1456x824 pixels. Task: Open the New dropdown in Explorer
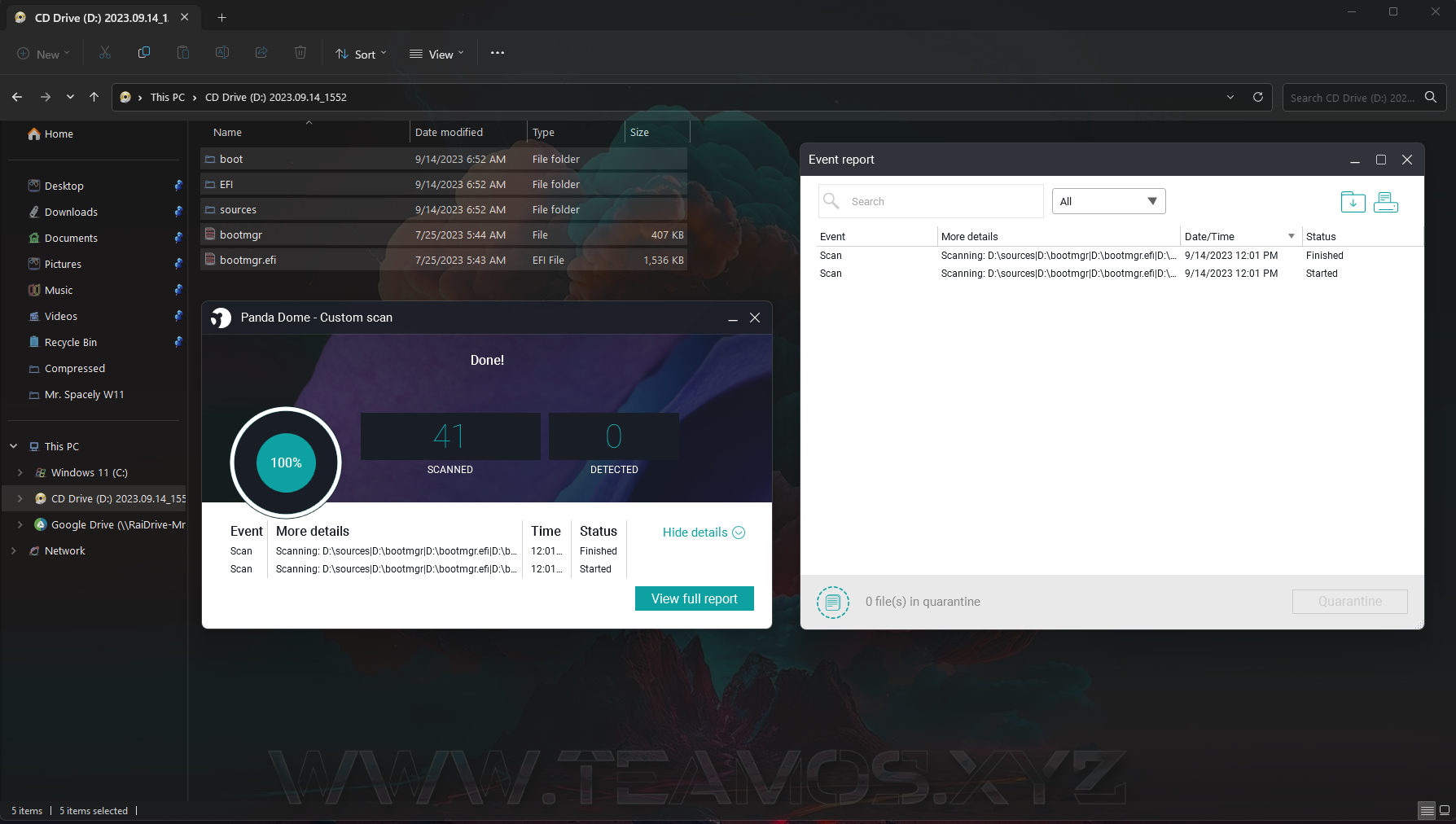[44, 54]
